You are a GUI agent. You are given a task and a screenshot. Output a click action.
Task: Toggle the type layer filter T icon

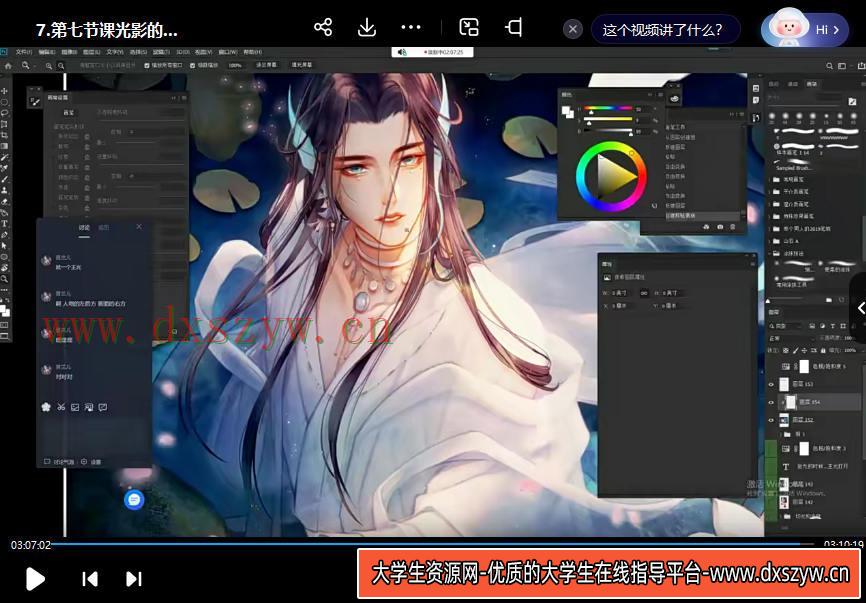(833, 326)
